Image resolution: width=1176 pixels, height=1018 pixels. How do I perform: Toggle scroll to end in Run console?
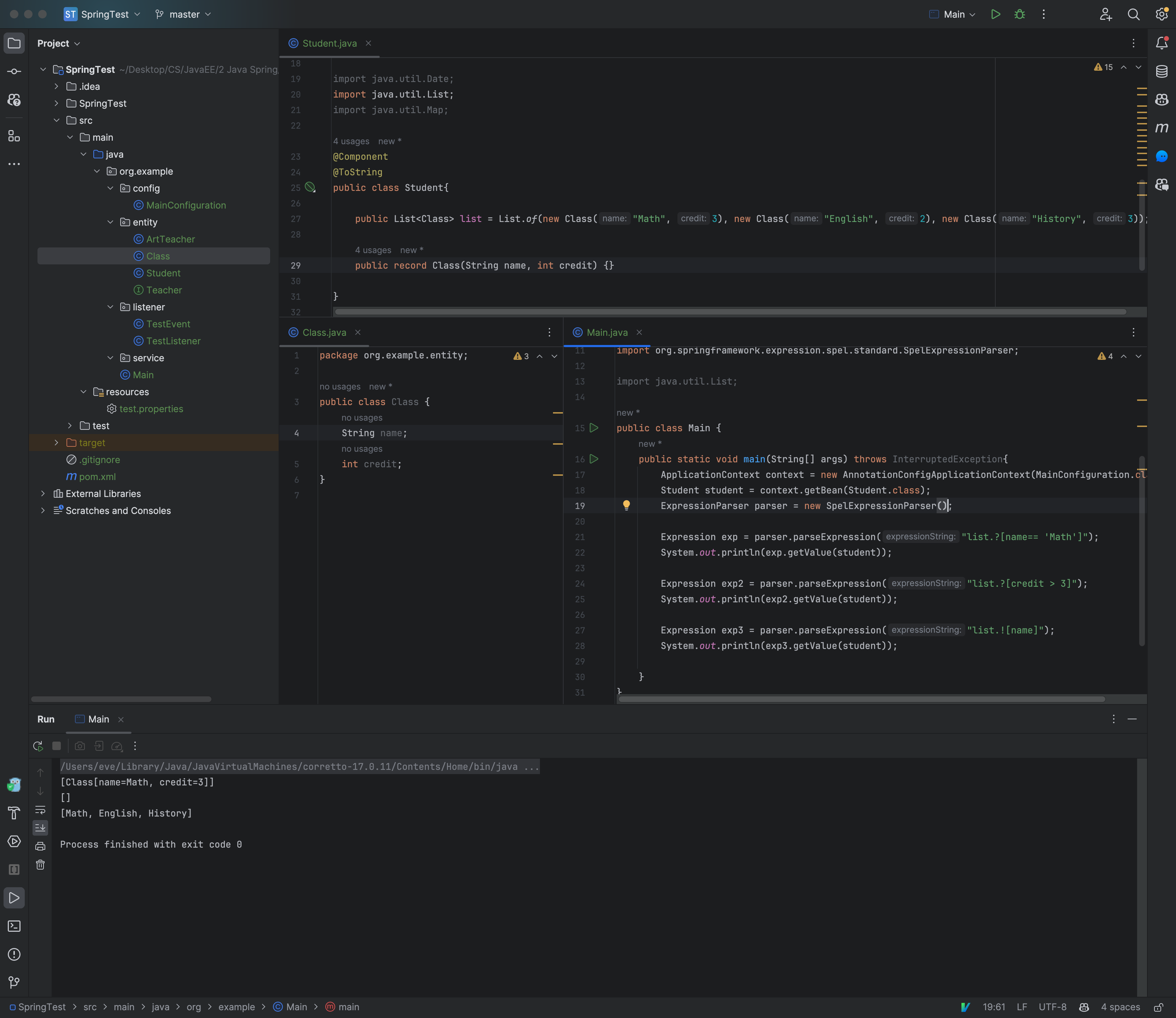coord(40,828)
